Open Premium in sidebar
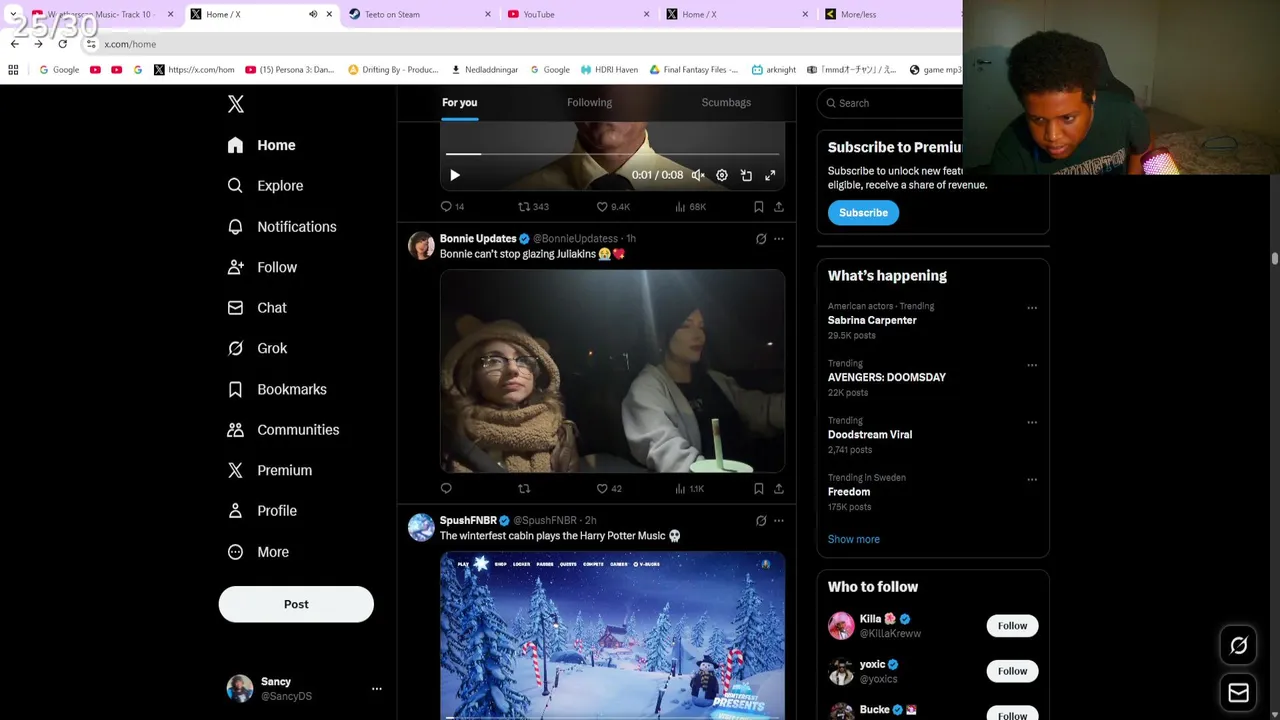Screen dimensions: 1280x720 tap(270, 470)
